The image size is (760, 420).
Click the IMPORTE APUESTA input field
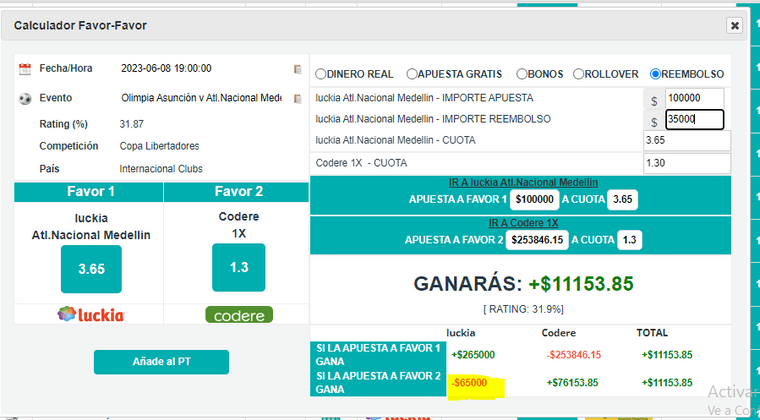[695, 98]
